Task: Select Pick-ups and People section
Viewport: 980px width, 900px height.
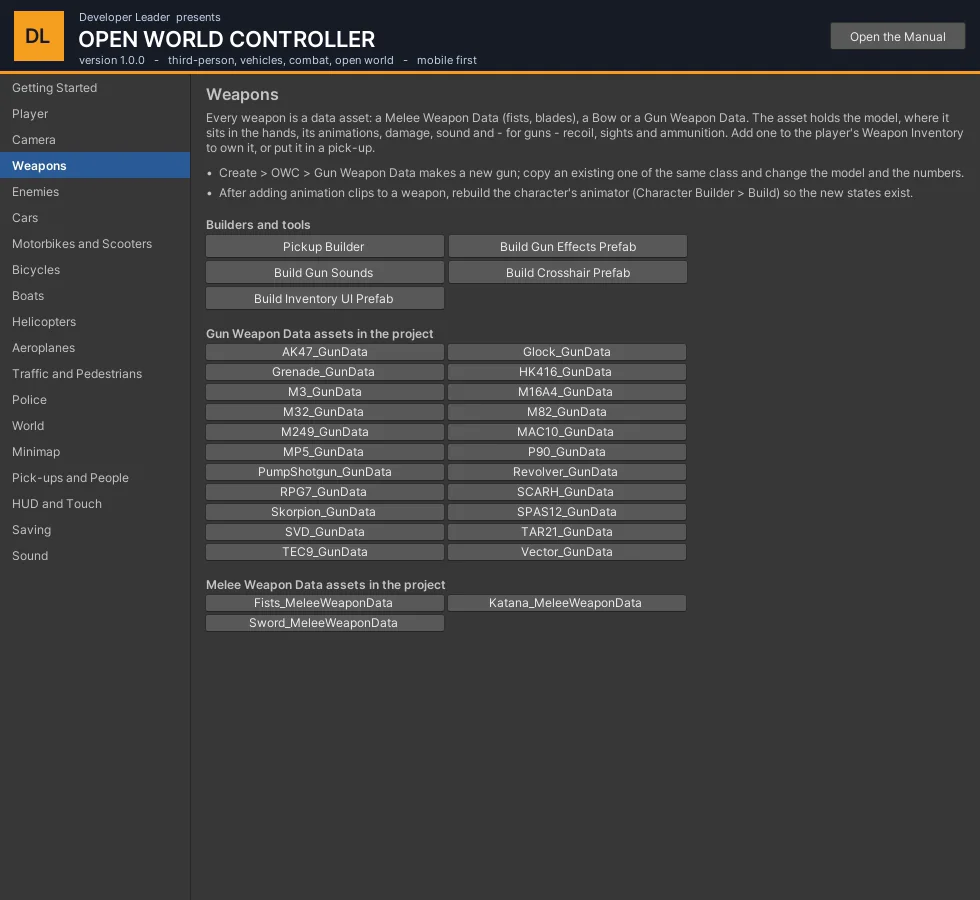Action: pyautogui.click(x=95, y=478)
